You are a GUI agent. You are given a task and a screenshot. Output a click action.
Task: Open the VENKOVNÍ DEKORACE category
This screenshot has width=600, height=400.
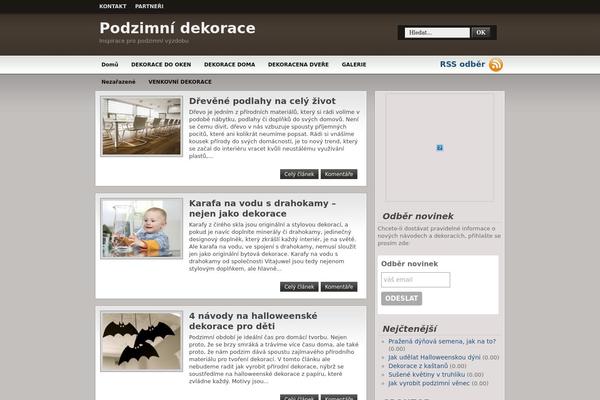[x=180, y=82]
